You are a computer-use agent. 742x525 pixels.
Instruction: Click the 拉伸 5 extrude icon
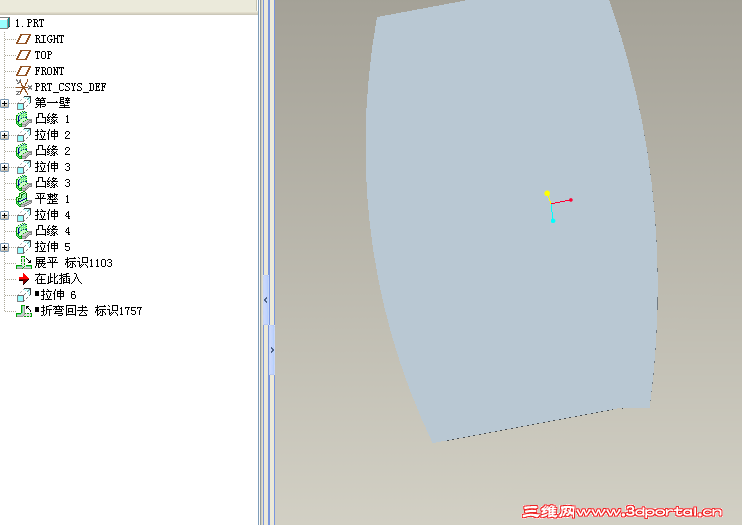24,247
